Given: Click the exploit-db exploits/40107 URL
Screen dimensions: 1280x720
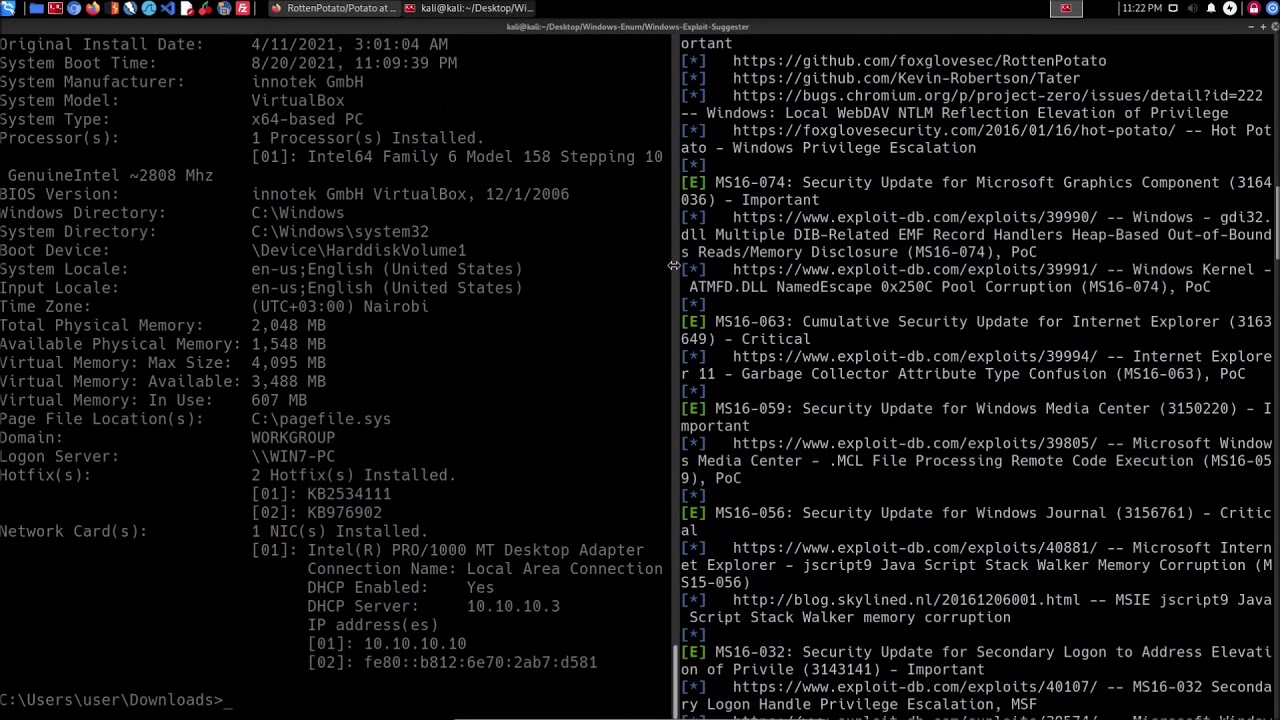Looking at the screenshot, I should [915, 687].
